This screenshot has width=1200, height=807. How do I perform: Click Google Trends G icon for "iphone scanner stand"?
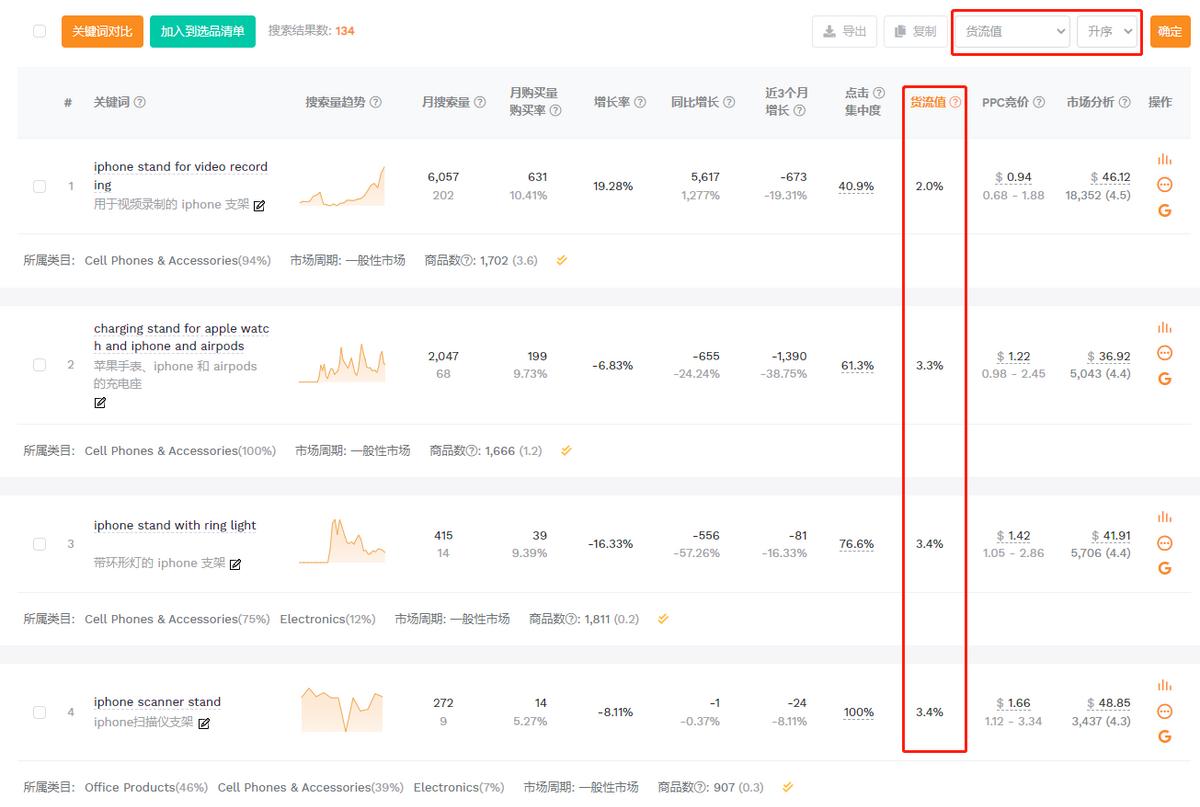point(1164,736)
